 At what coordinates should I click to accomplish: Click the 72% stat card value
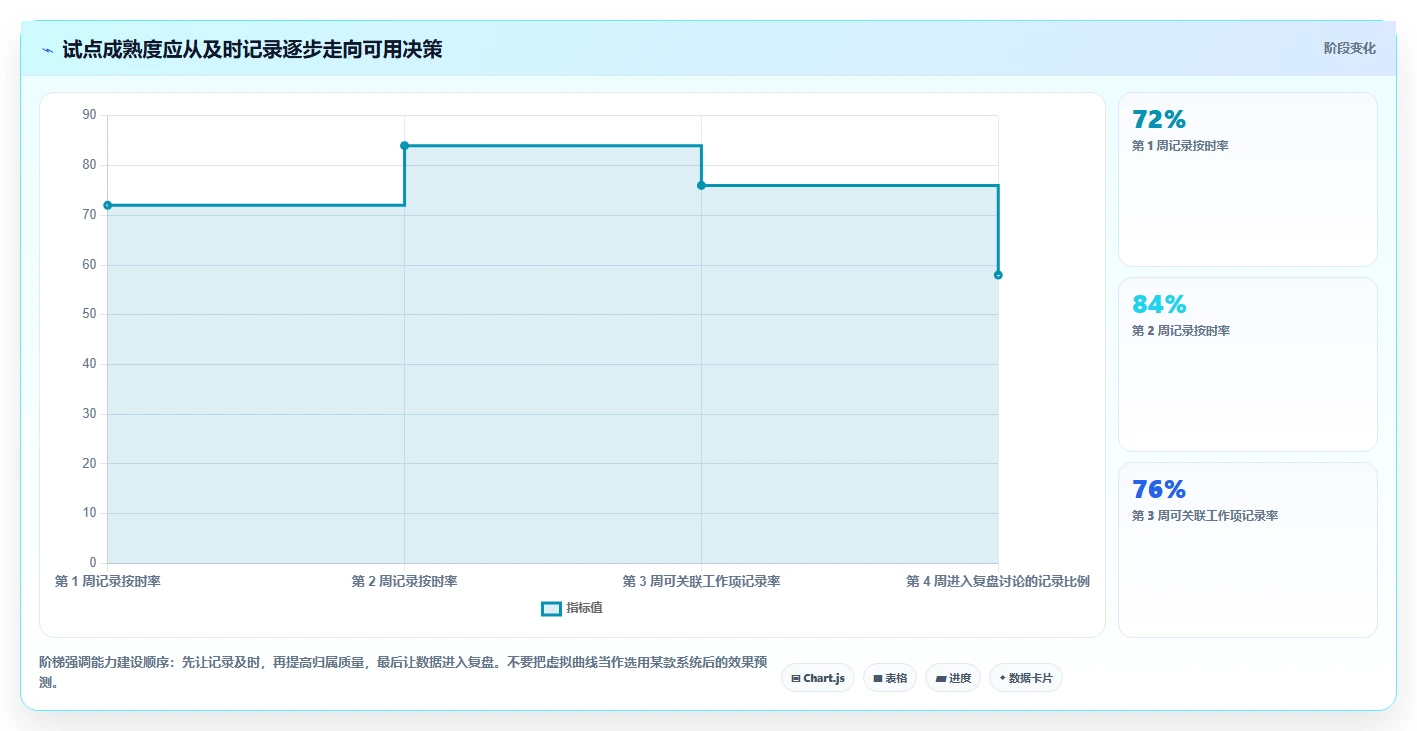(x=1159, y=119)
